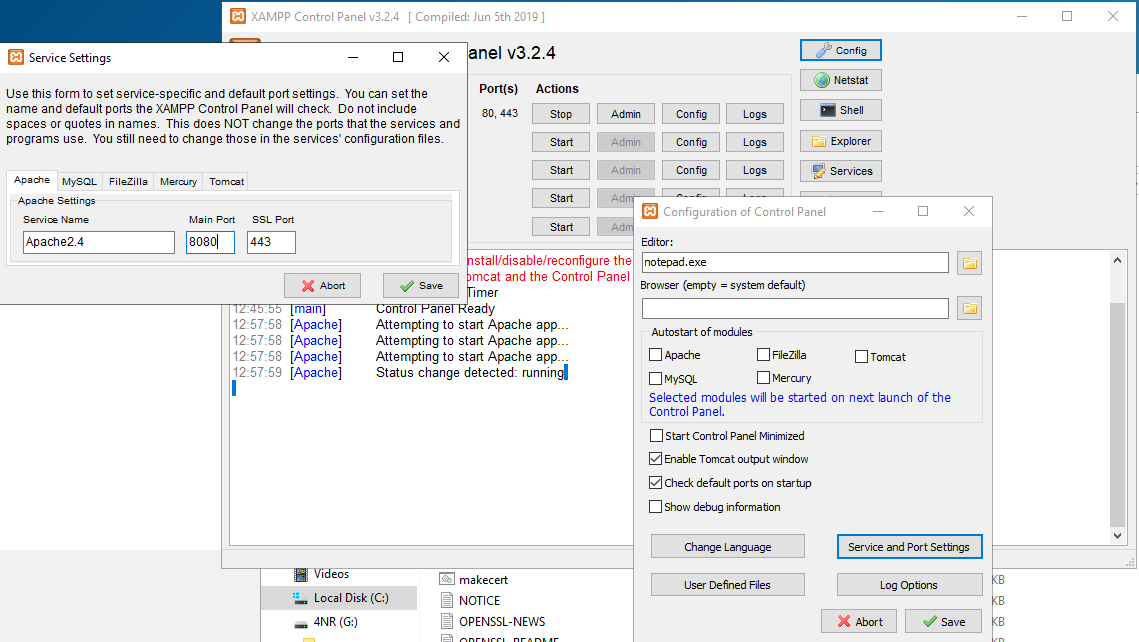1139x642 pixels.
Task: Launch Shell terminal icon button
Action: [840, 110]
